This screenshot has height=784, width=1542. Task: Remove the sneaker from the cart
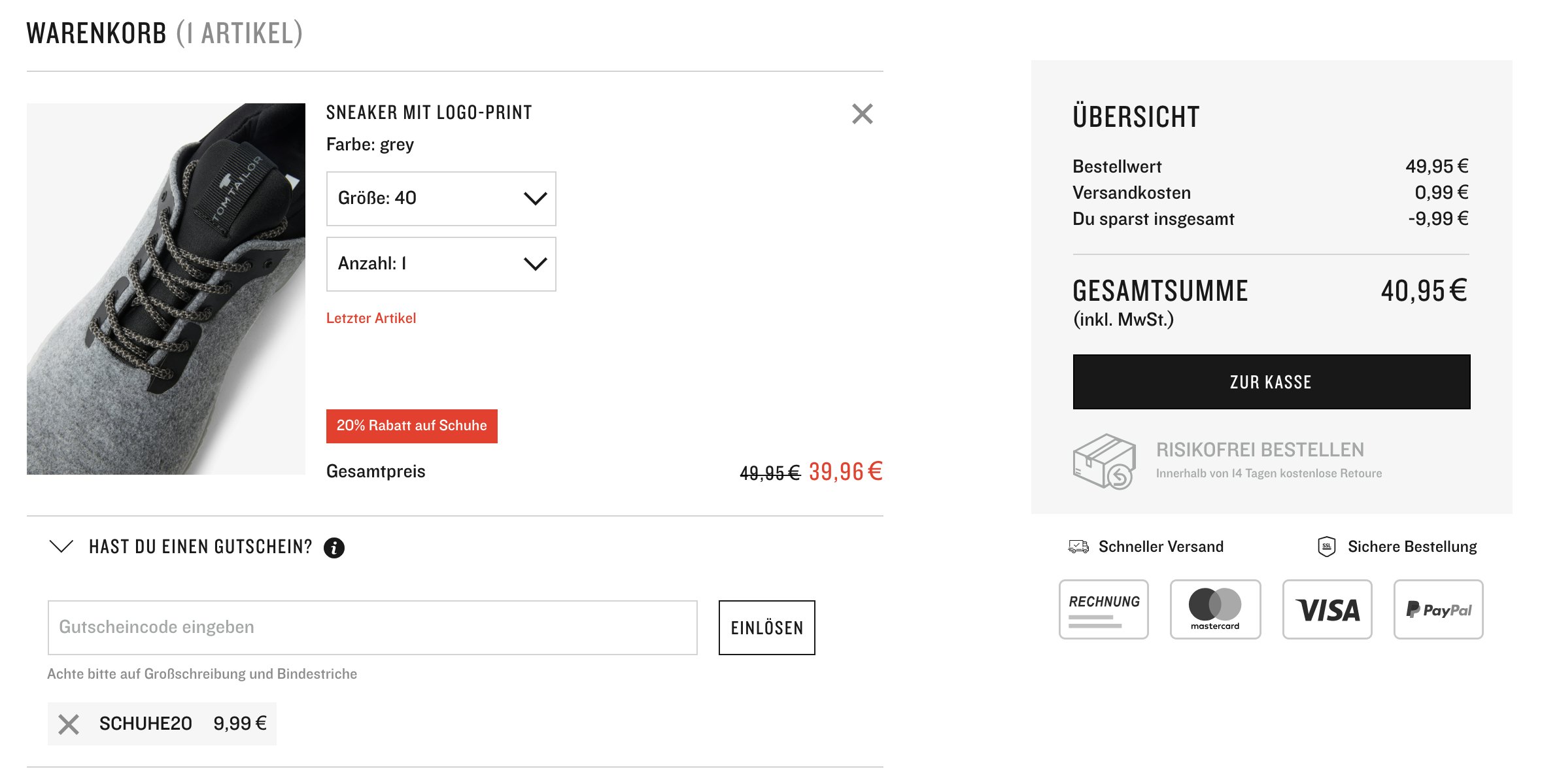[862, 114]
